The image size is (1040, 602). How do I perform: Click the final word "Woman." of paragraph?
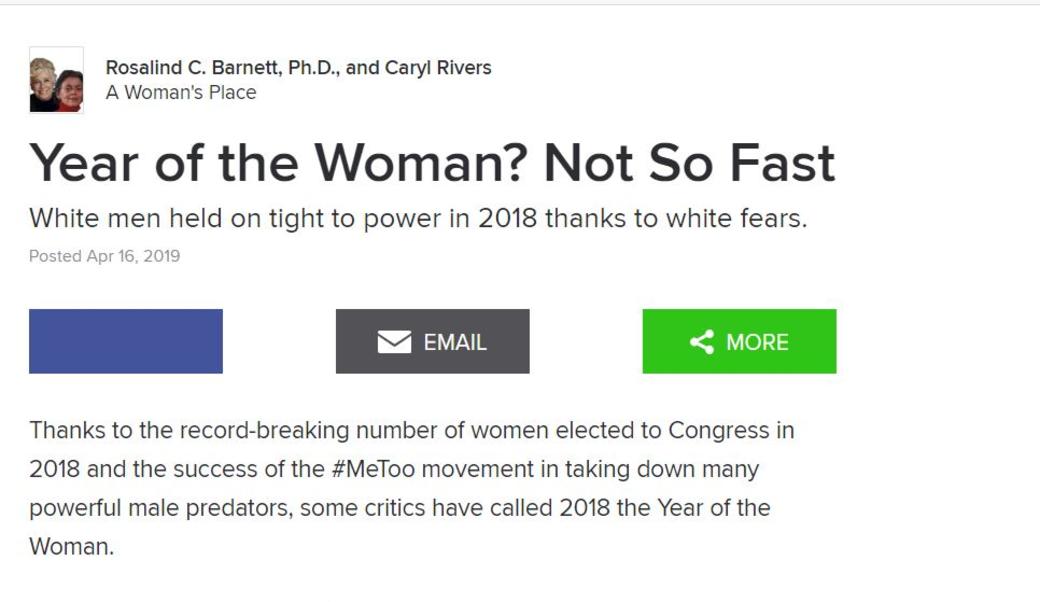[x=71, y=547]
